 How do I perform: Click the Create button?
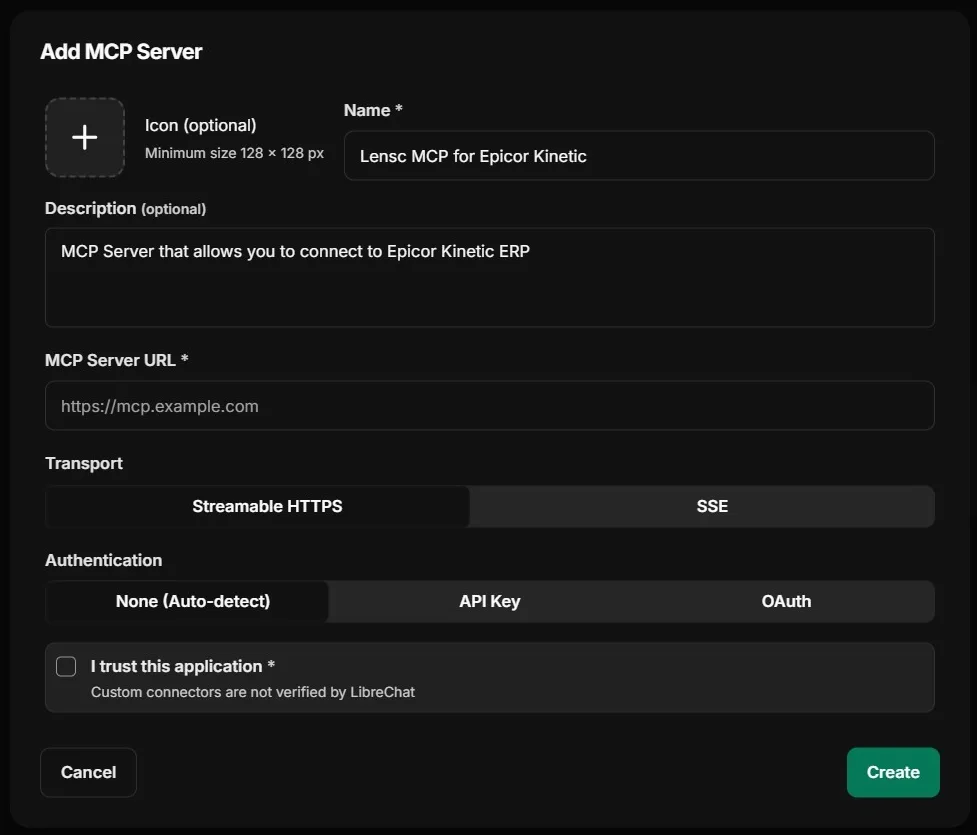893,772
